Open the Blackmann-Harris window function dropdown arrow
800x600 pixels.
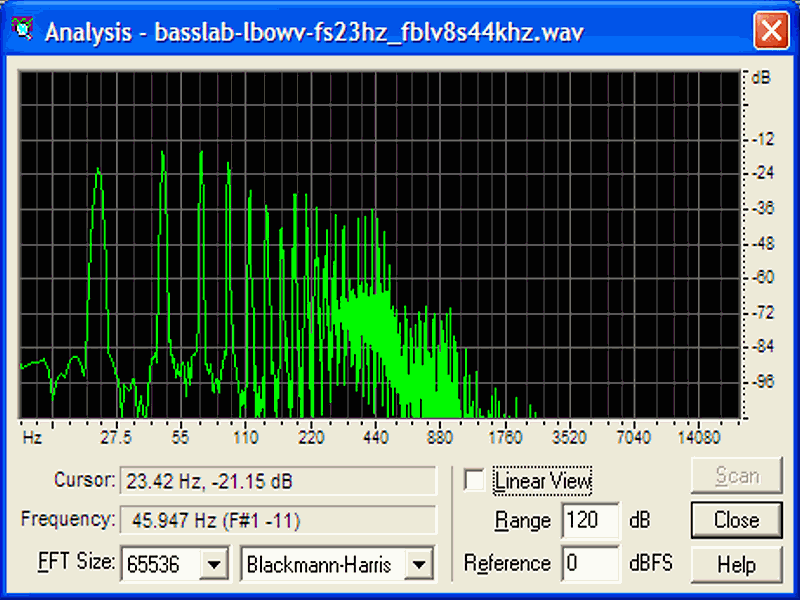pyautogui.click(x=418, y=564)
